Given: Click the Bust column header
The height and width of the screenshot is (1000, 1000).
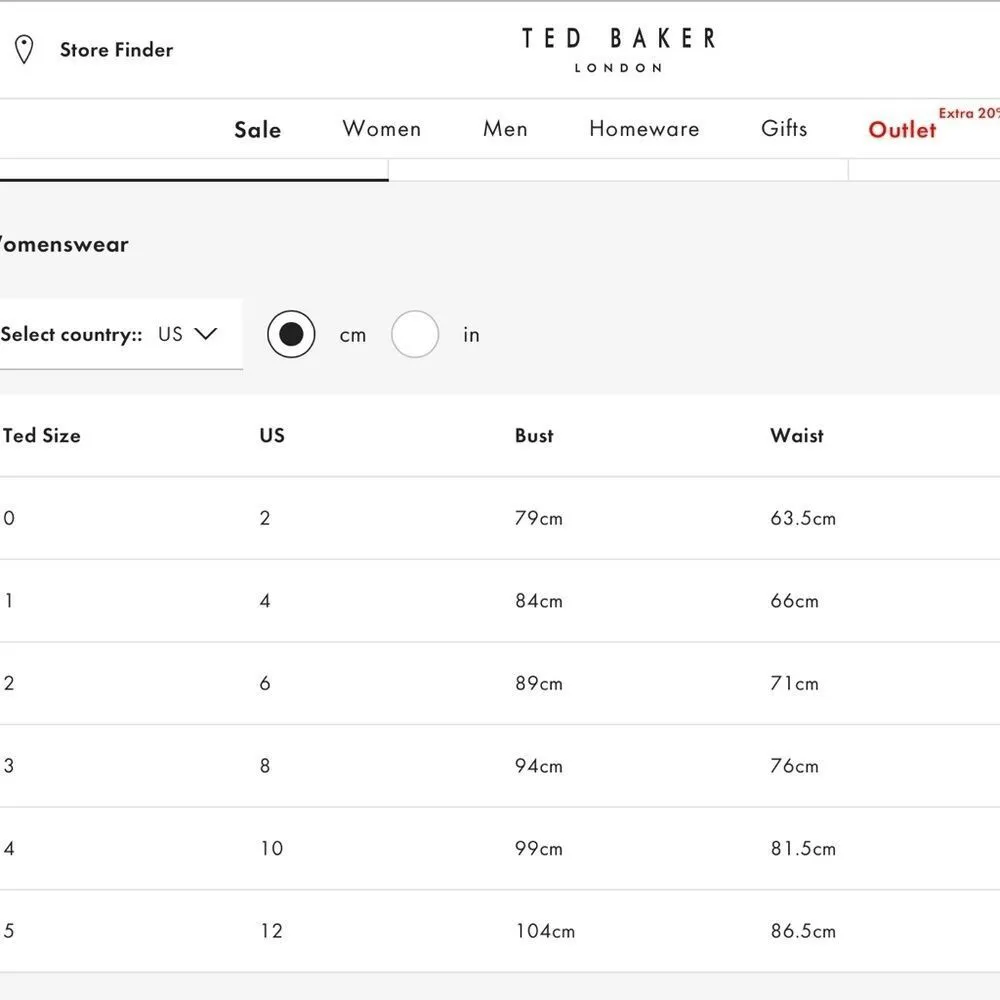Looking at the screenshot, I should (x=534, y=436).
